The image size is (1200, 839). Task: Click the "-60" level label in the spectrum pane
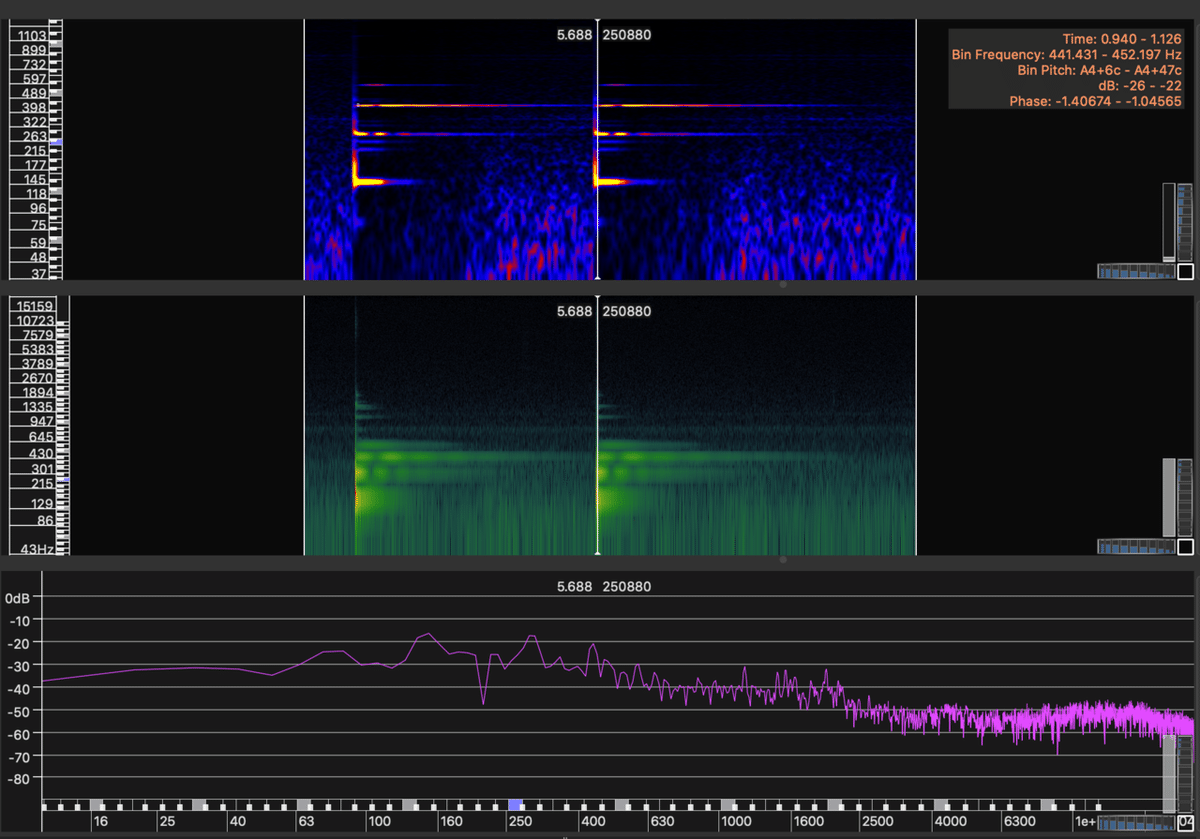click(x=19, y=733)
